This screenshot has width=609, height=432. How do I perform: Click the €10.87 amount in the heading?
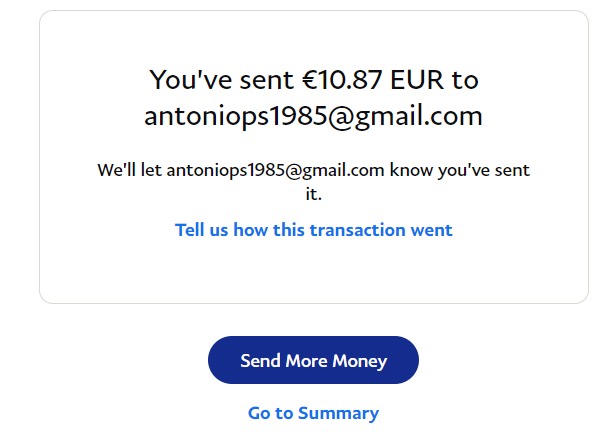[338, 79]
